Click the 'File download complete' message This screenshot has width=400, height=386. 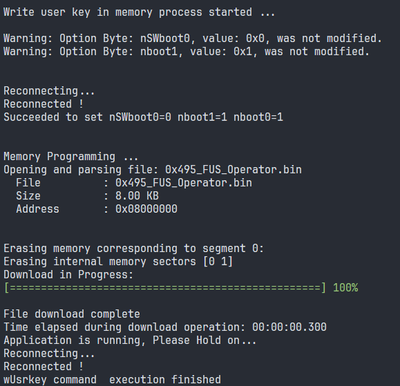pyautogui.click(x=72, y=314)
